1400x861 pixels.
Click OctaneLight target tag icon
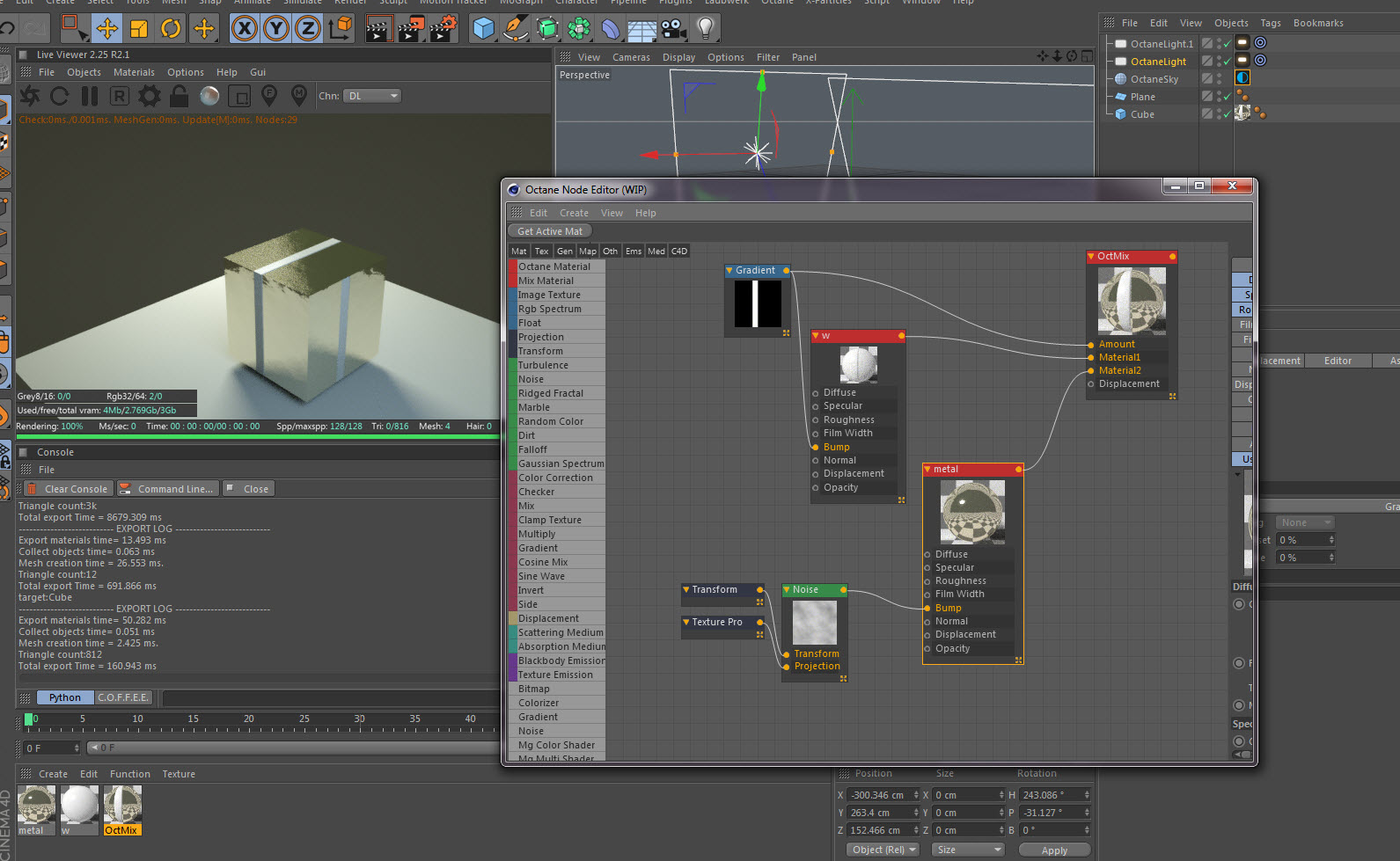click(x=1260, y=61)
